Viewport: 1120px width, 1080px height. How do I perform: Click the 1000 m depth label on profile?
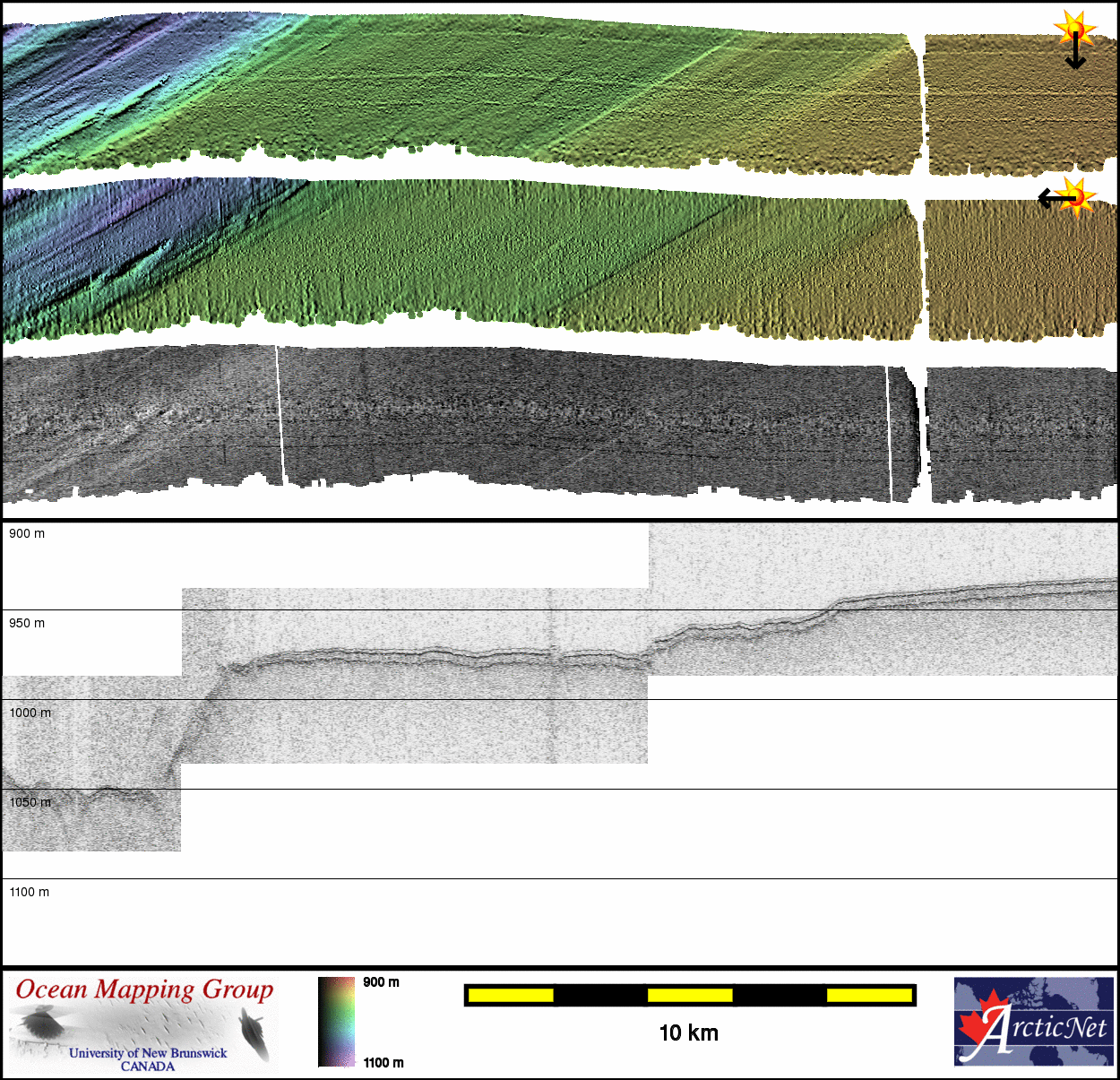(30, 713)
